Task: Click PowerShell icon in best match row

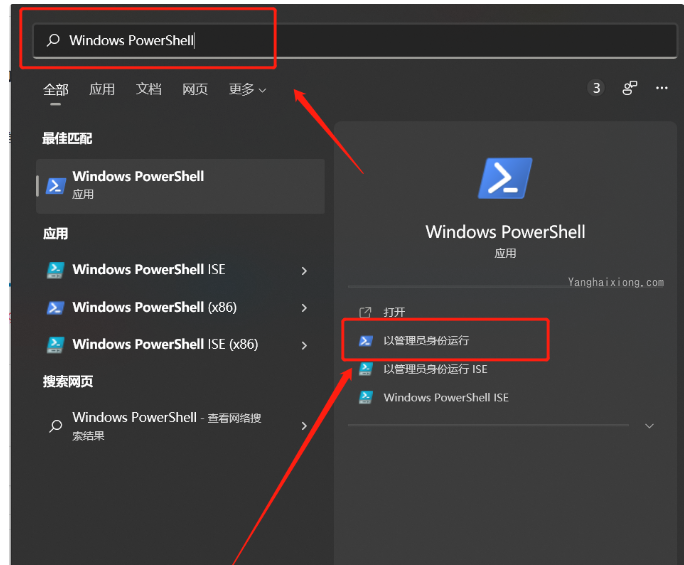Action: point(56,186)
